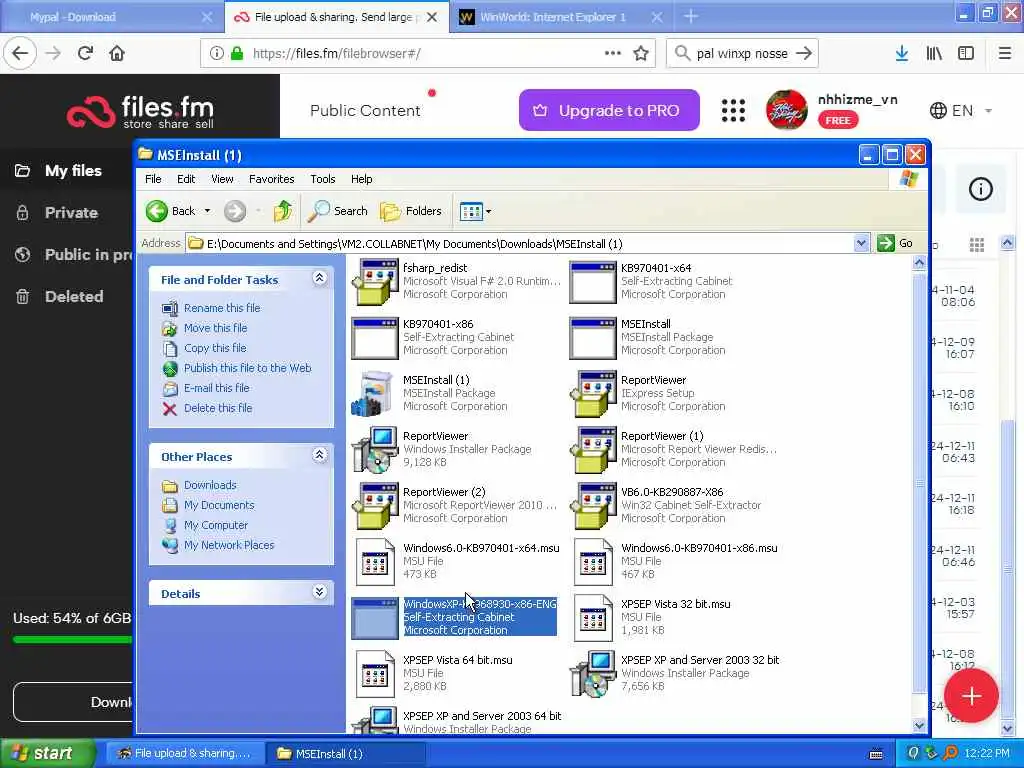This screenshot has width=1024, height=768.
Task: Open the File menu in Explorer
Action: [x=153, y=179]
